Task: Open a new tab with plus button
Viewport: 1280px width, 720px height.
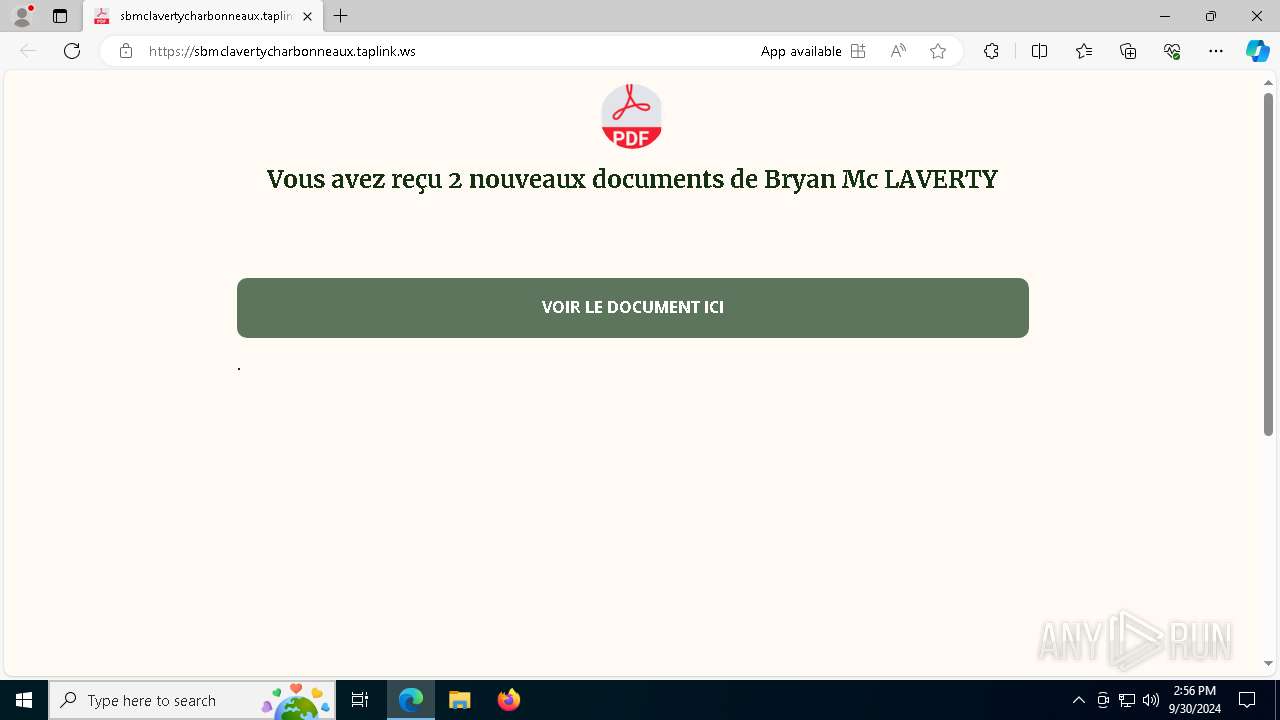Action: (x=341, y=16)
